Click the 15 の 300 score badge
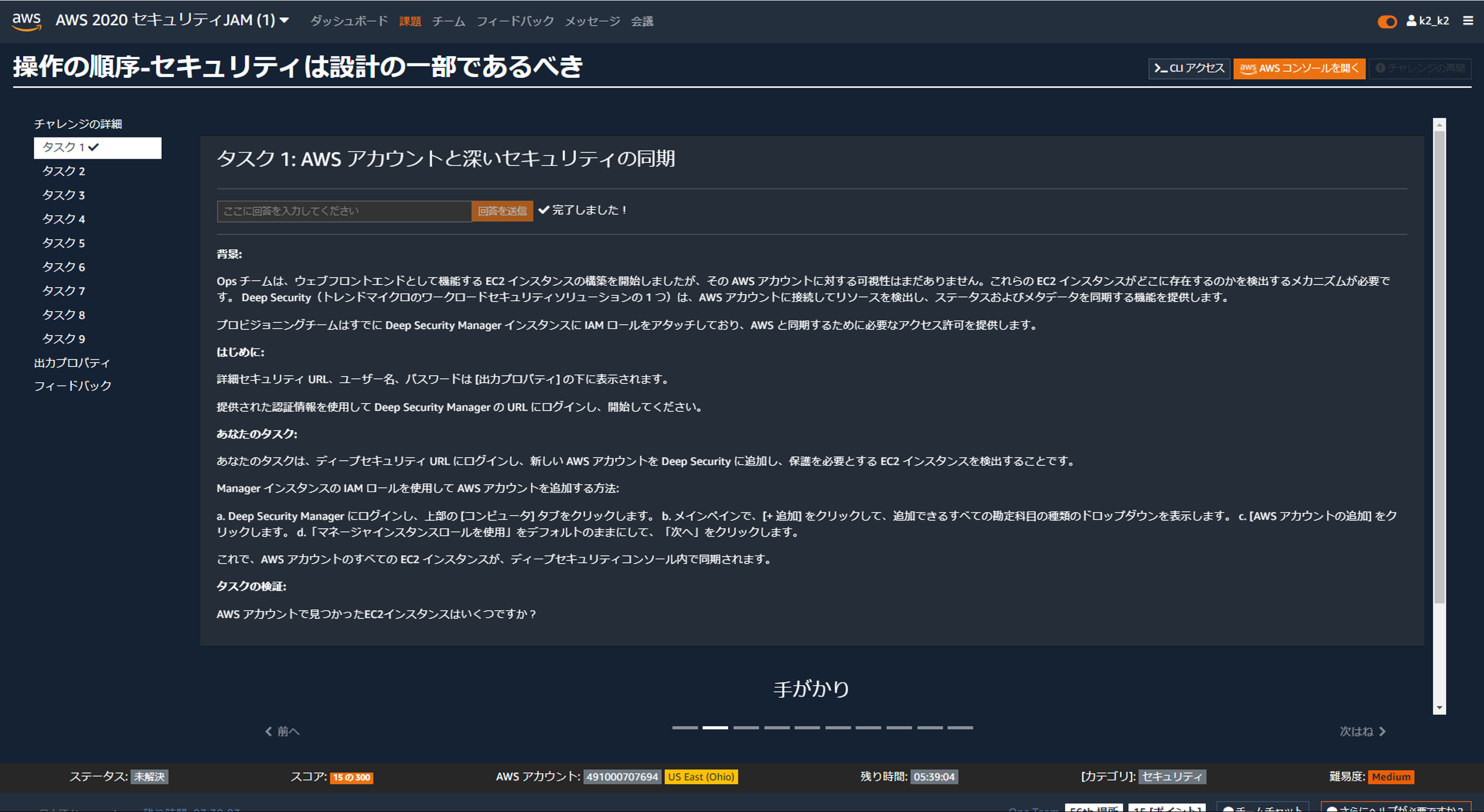 pos(351,777)
